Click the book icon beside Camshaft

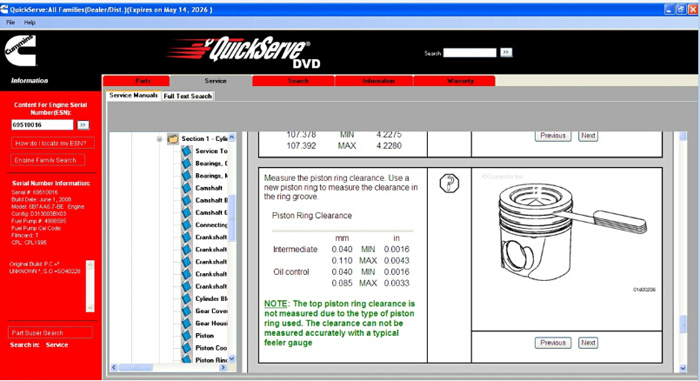pyautogui.click(x=187, y=188)
